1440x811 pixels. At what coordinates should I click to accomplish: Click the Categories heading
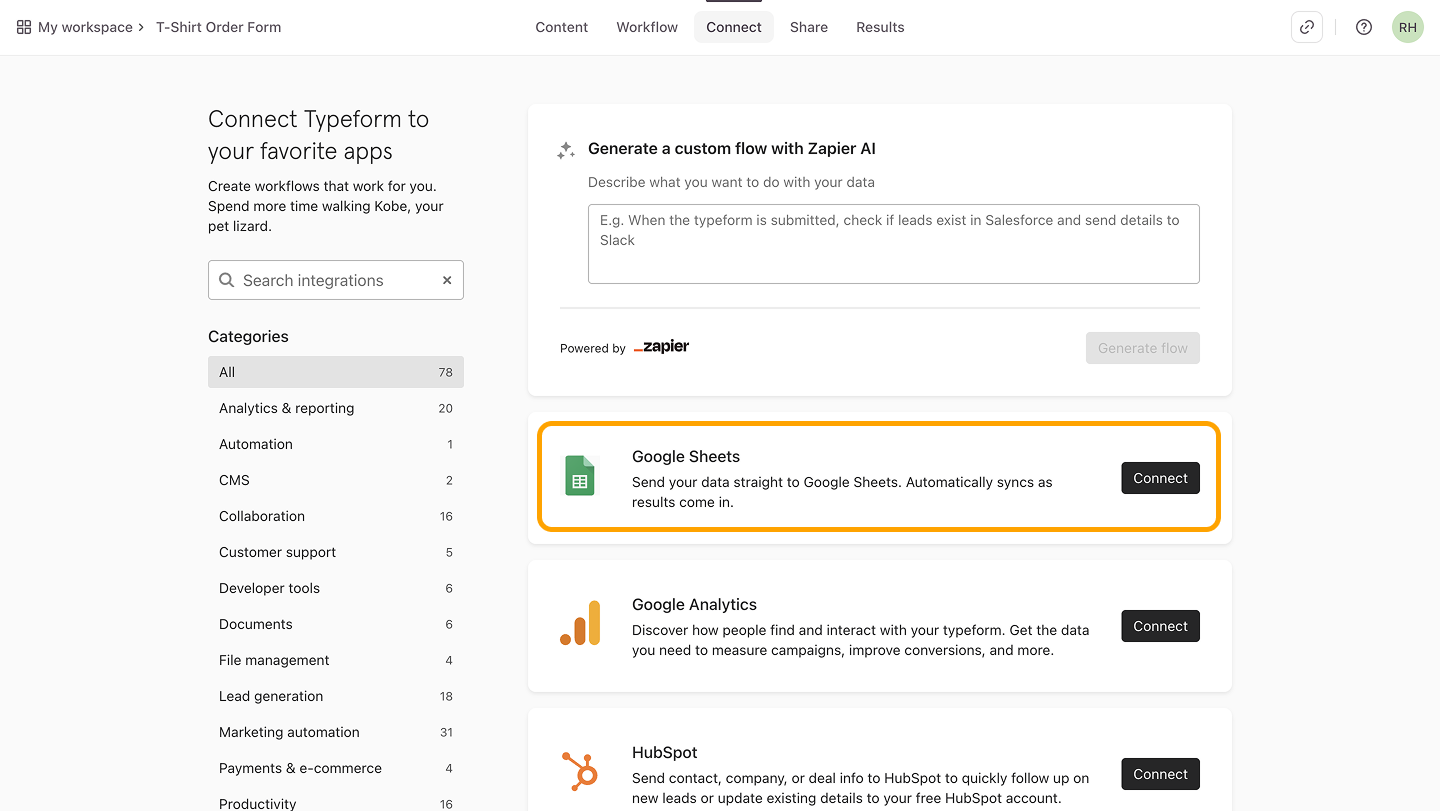point(248,336)
